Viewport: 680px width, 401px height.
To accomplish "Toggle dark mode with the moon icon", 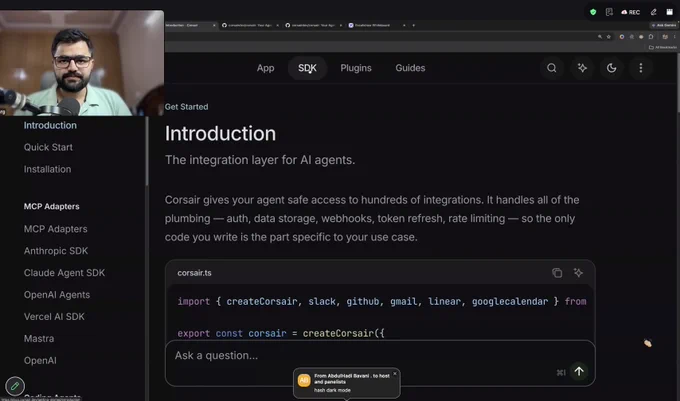I will click(611, 68).
